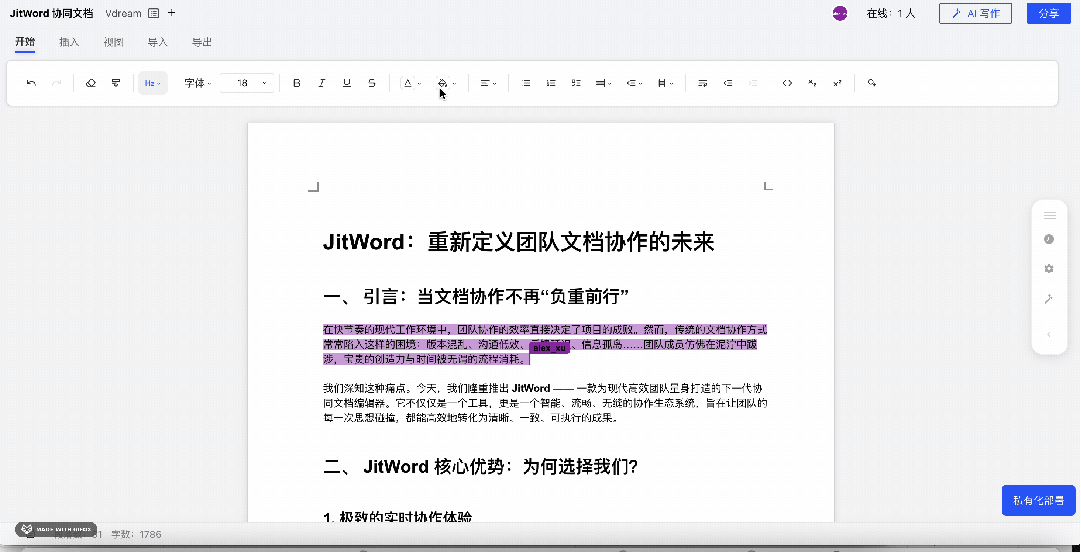Collapse the right side panel arrow

[1049, 334]
